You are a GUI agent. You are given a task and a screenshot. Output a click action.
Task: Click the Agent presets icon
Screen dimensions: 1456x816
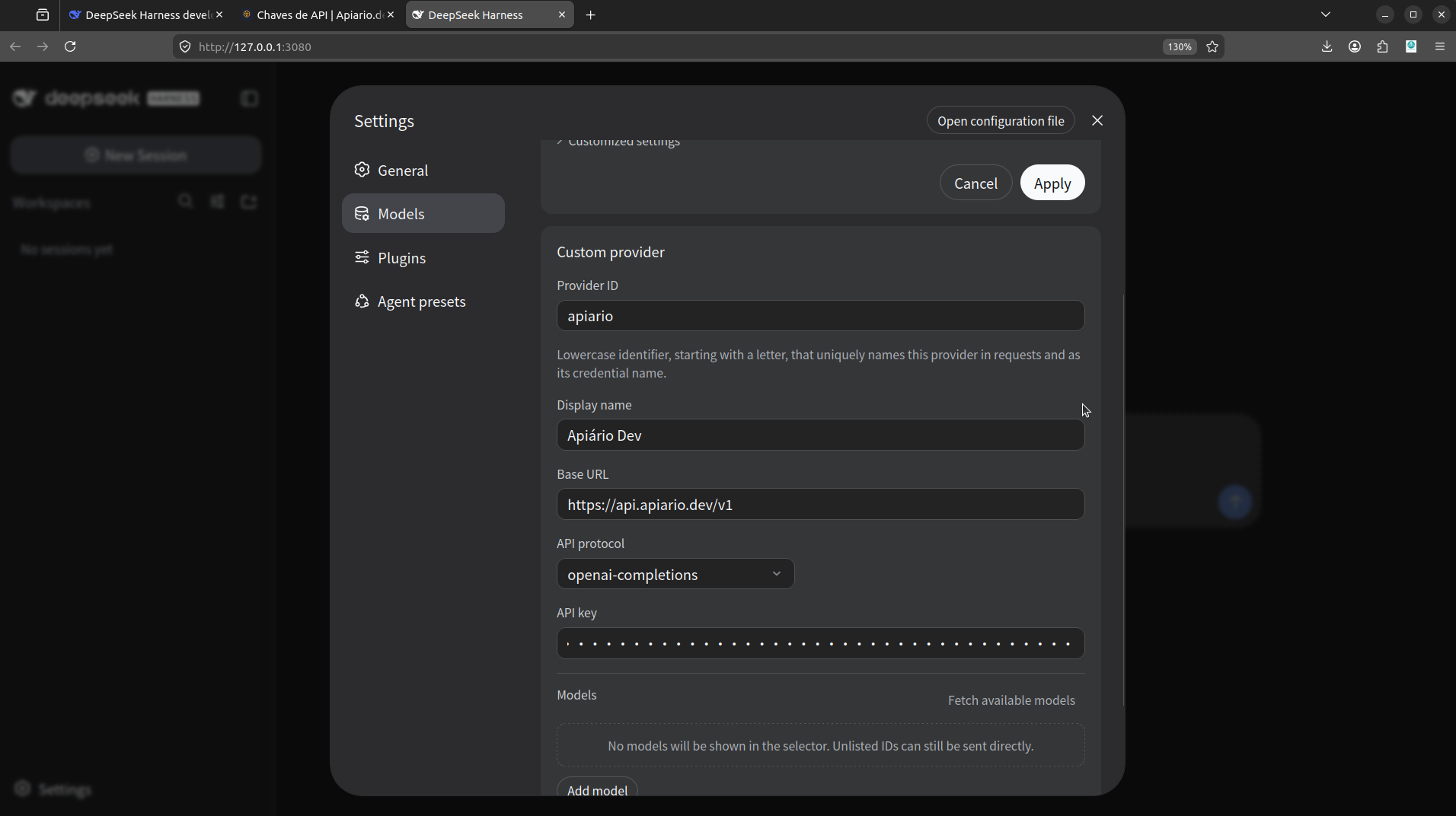click(362, 301)
